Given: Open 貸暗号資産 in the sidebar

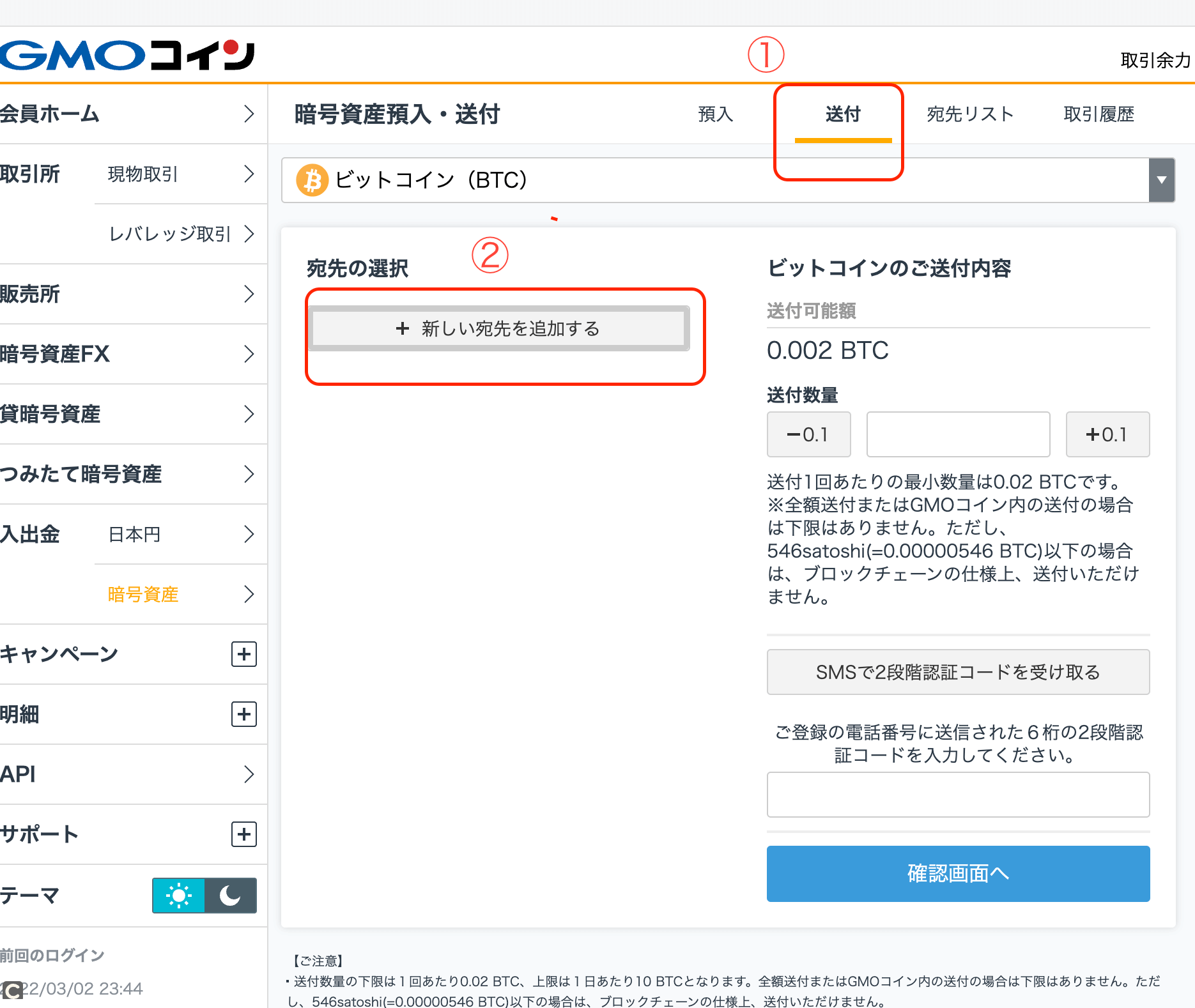Looking at the screenshot, I should click(134, 414).
